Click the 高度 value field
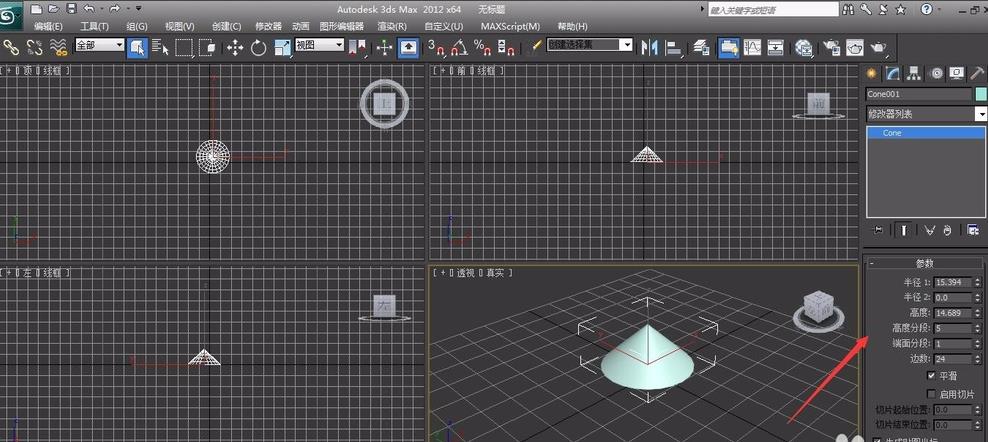 [953, 313]
